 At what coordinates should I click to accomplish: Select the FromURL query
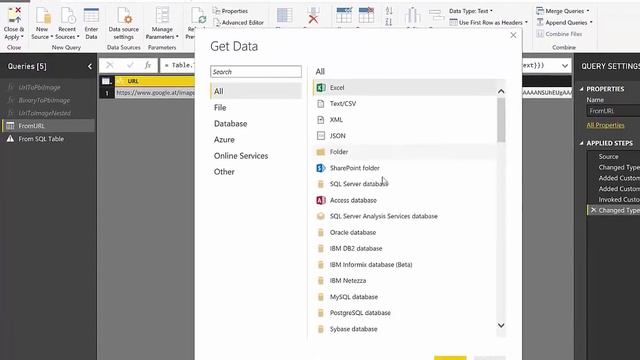[48, 126]
